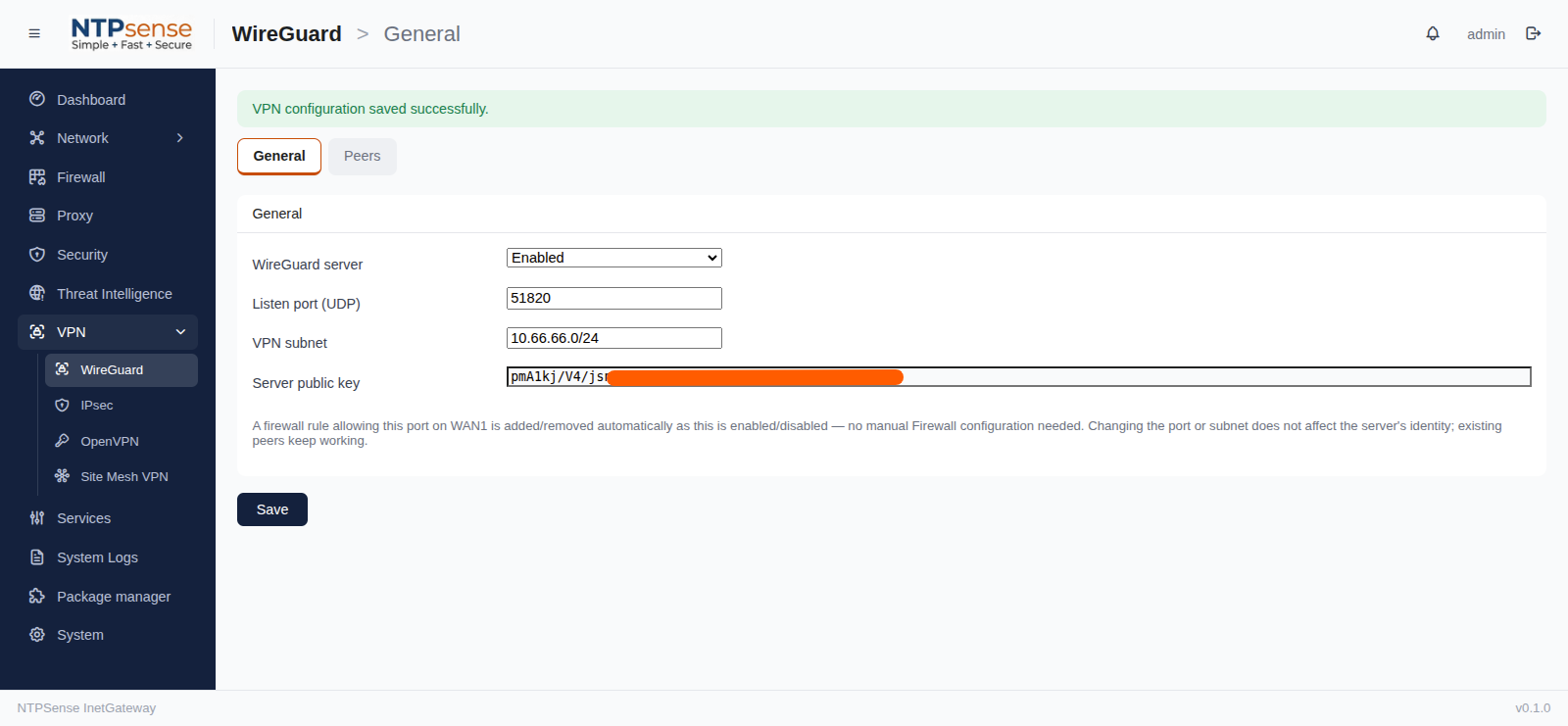
Task: Click the System gear icon
Action: pos(37,635)
